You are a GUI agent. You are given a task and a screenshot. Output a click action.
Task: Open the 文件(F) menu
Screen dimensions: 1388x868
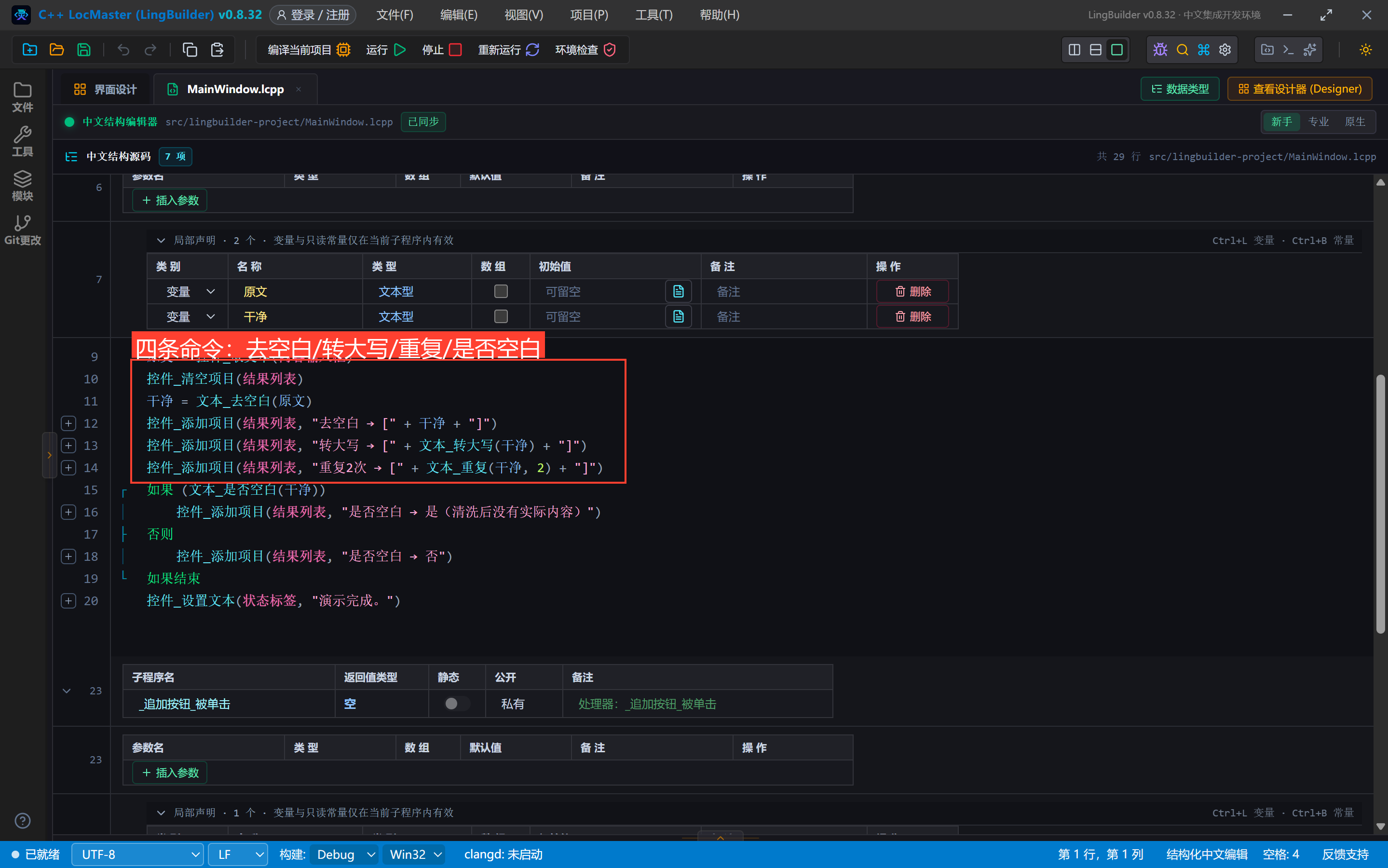(395, 15)
